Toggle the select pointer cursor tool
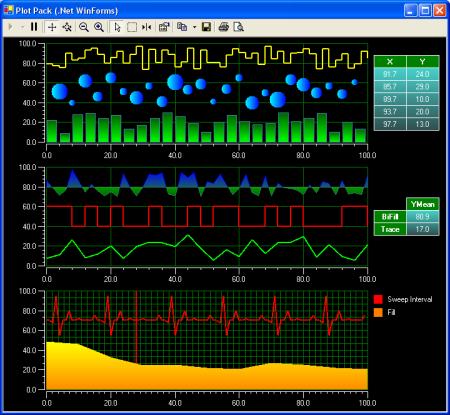This screenshot has width=450, height=415. 117,27
